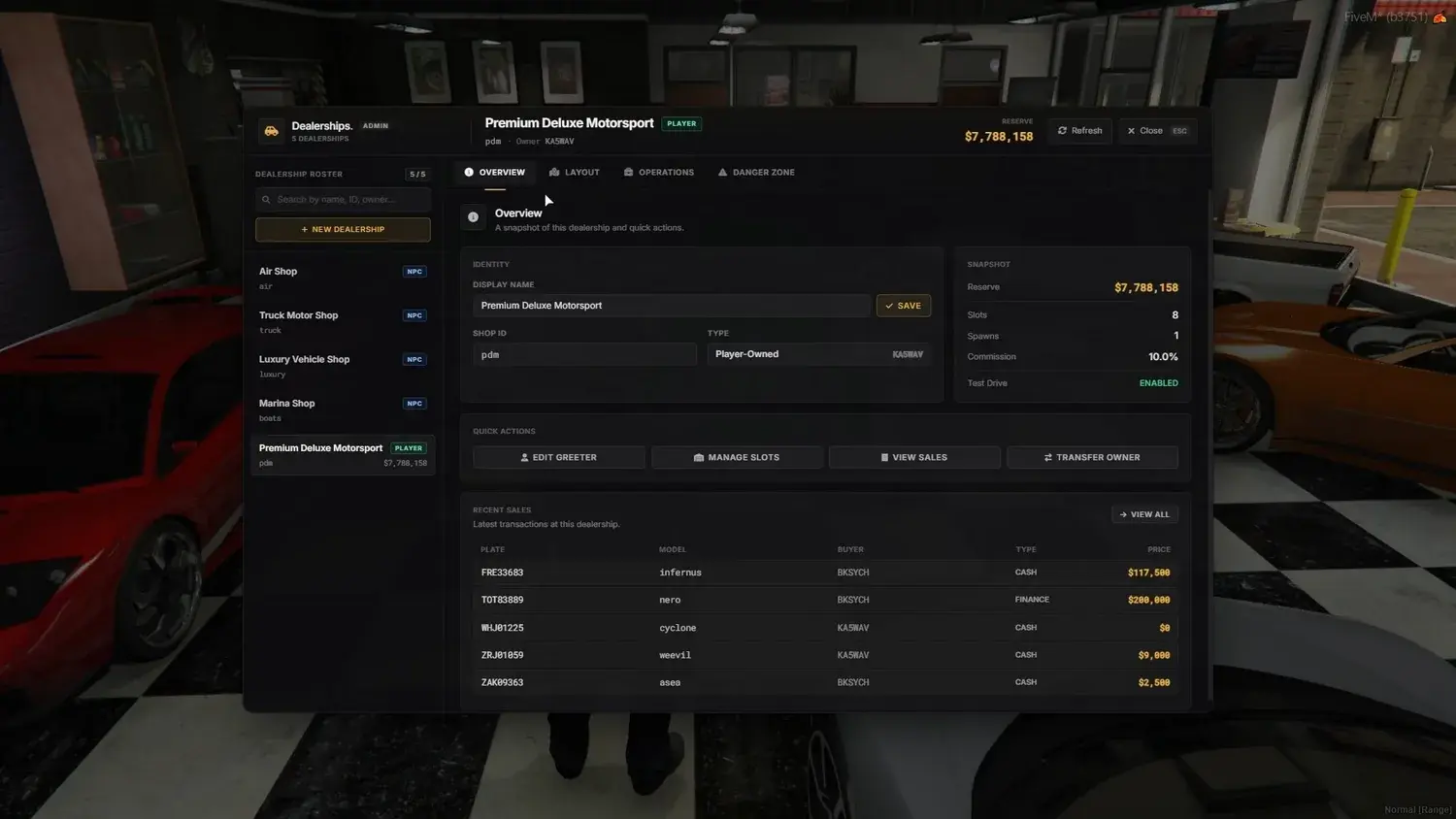Viewport: 1456px width, 819px height.
Task: Click the MODEL column header
Action: click(673, 549)
